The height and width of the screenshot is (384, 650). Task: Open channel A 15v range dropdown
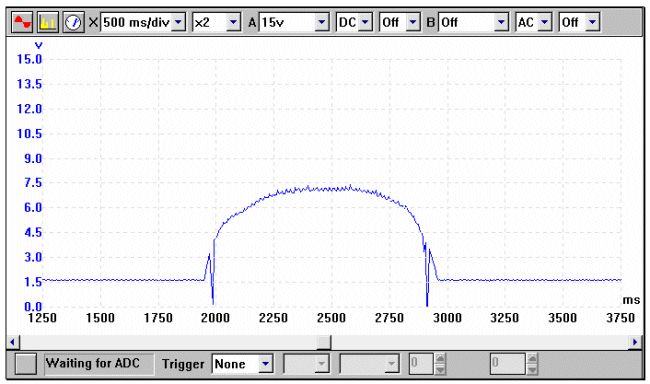click(x=321, y=22)
